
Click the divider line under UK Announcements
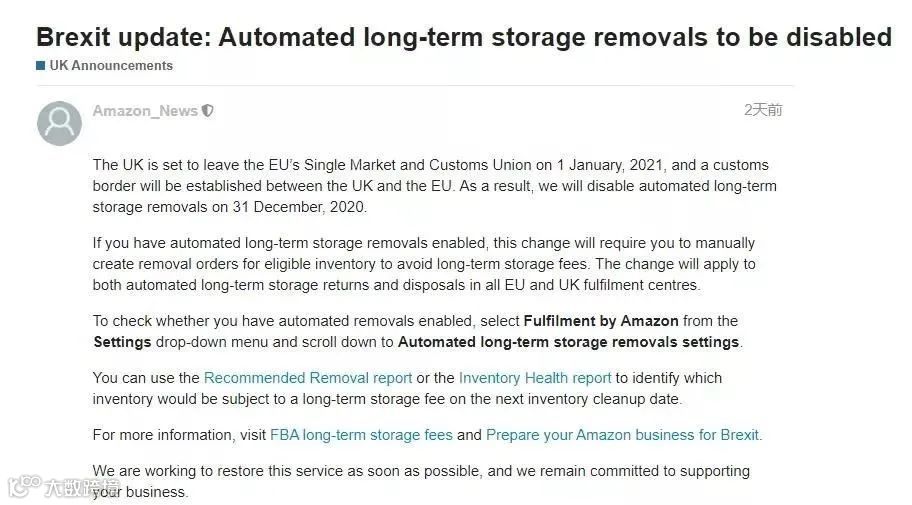coord(415,86)
